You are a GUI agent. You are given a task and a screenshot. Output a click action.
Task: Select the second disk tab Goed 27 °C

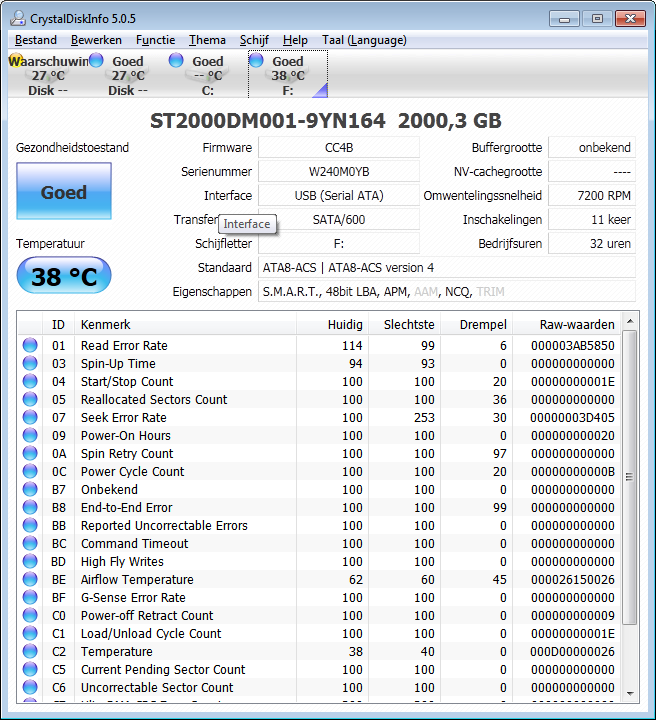[x=128, y=75]
